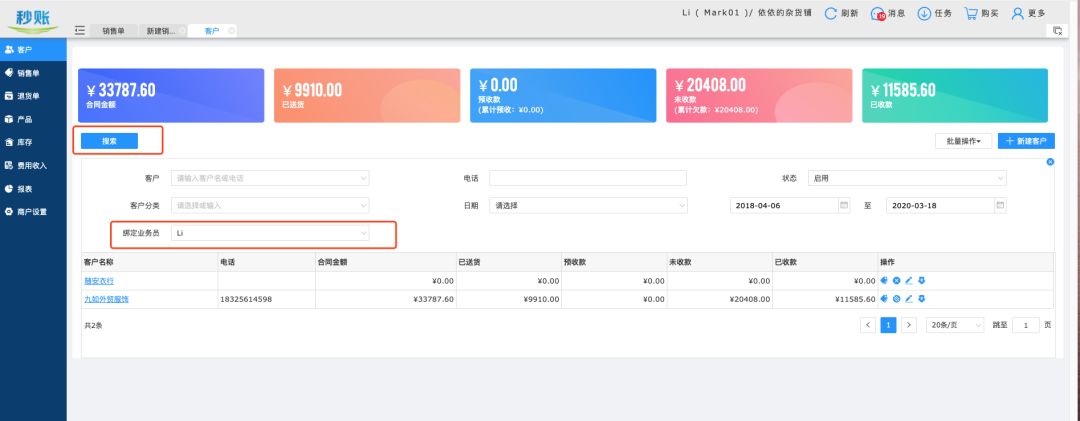Click the 秒账 logo
This screenshot has height=421, width=1080.
click(x=33, y=19)
